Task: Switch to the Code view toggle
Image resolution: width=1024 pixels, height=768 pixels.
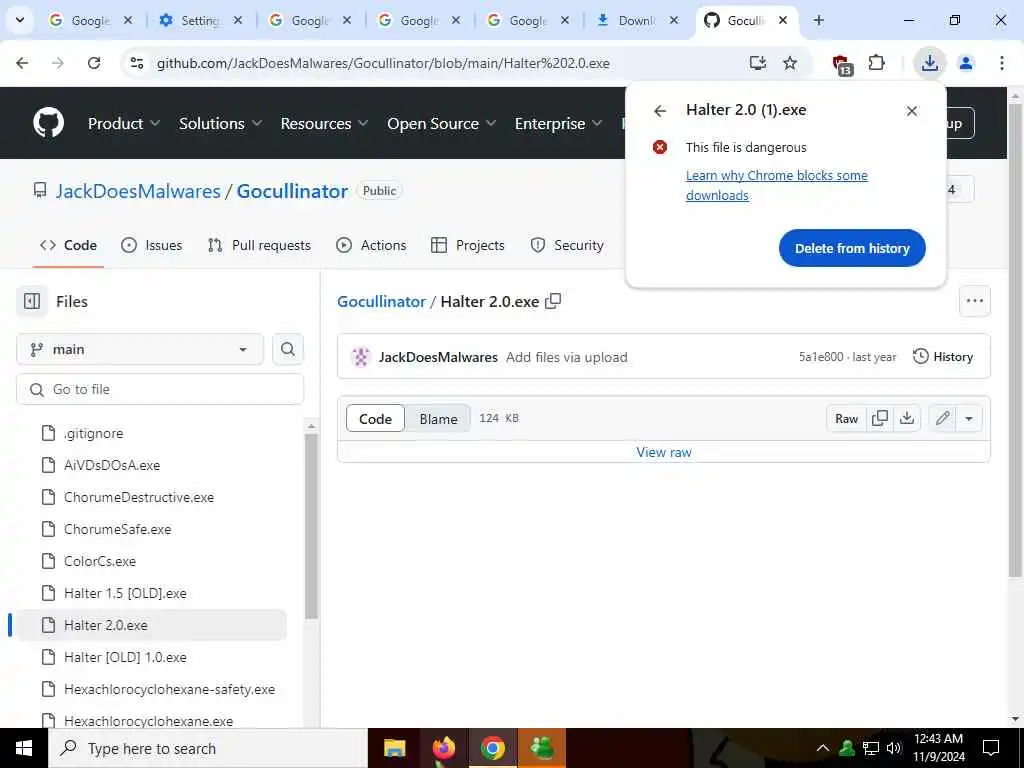Action: click(376, 419)
